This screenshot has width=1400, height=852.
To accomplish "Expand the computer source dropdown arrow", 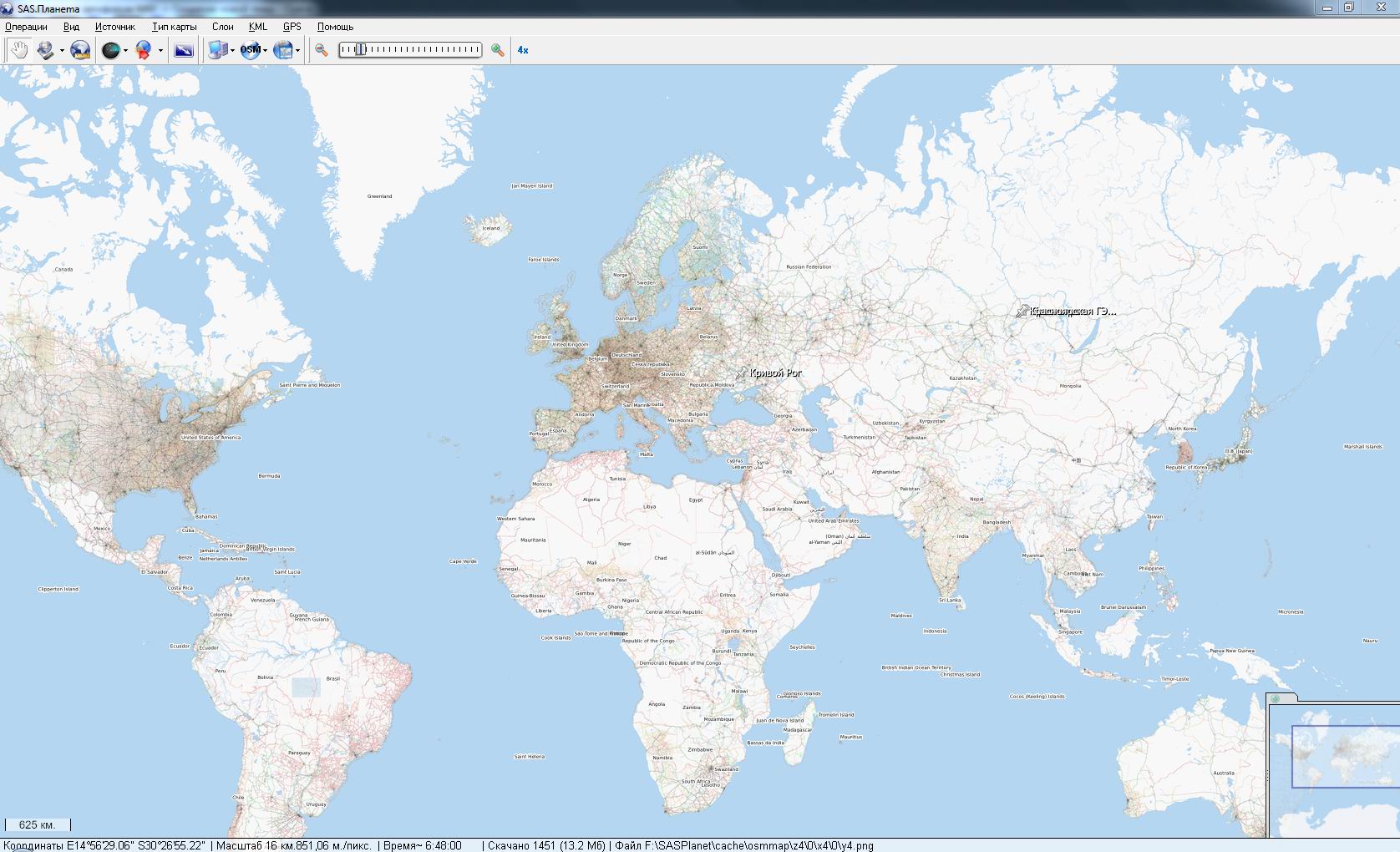I will (232, 51).
